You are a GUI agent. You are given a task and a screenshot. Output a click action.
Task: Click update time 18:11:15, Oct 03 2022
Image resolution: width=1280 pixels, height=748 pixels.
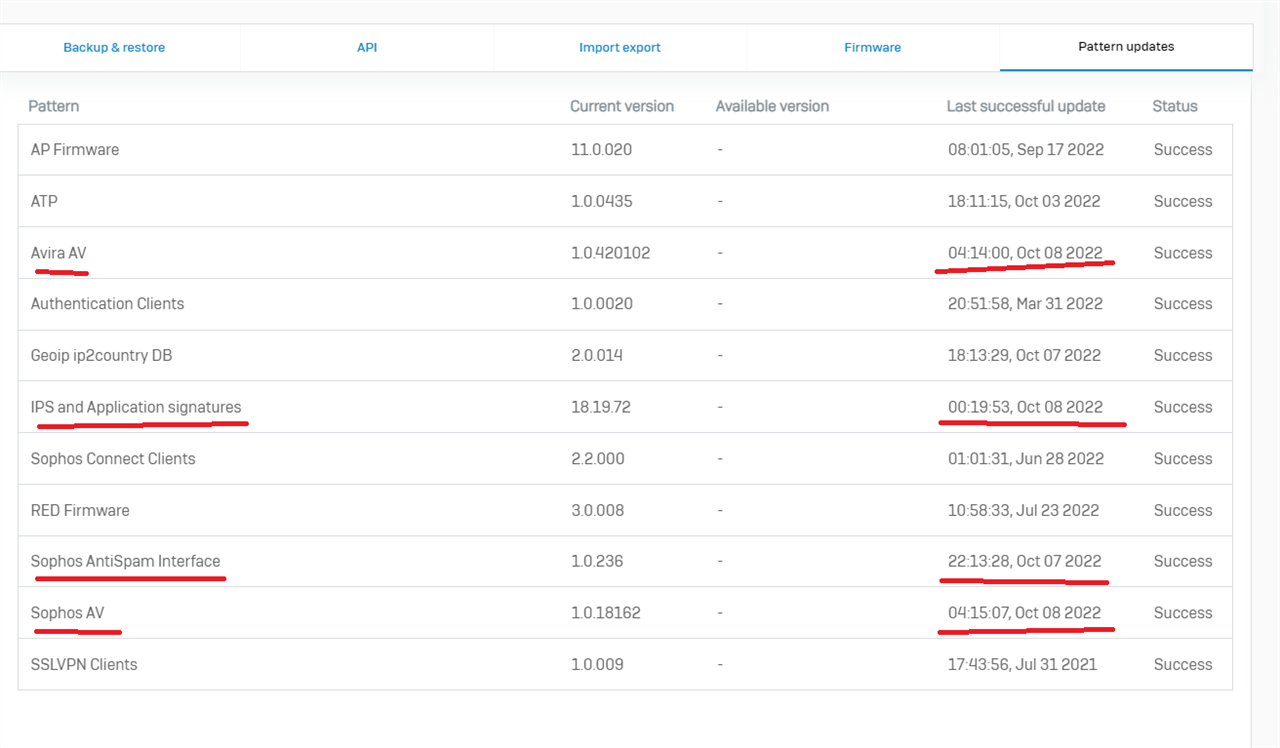coord(1024,201)
